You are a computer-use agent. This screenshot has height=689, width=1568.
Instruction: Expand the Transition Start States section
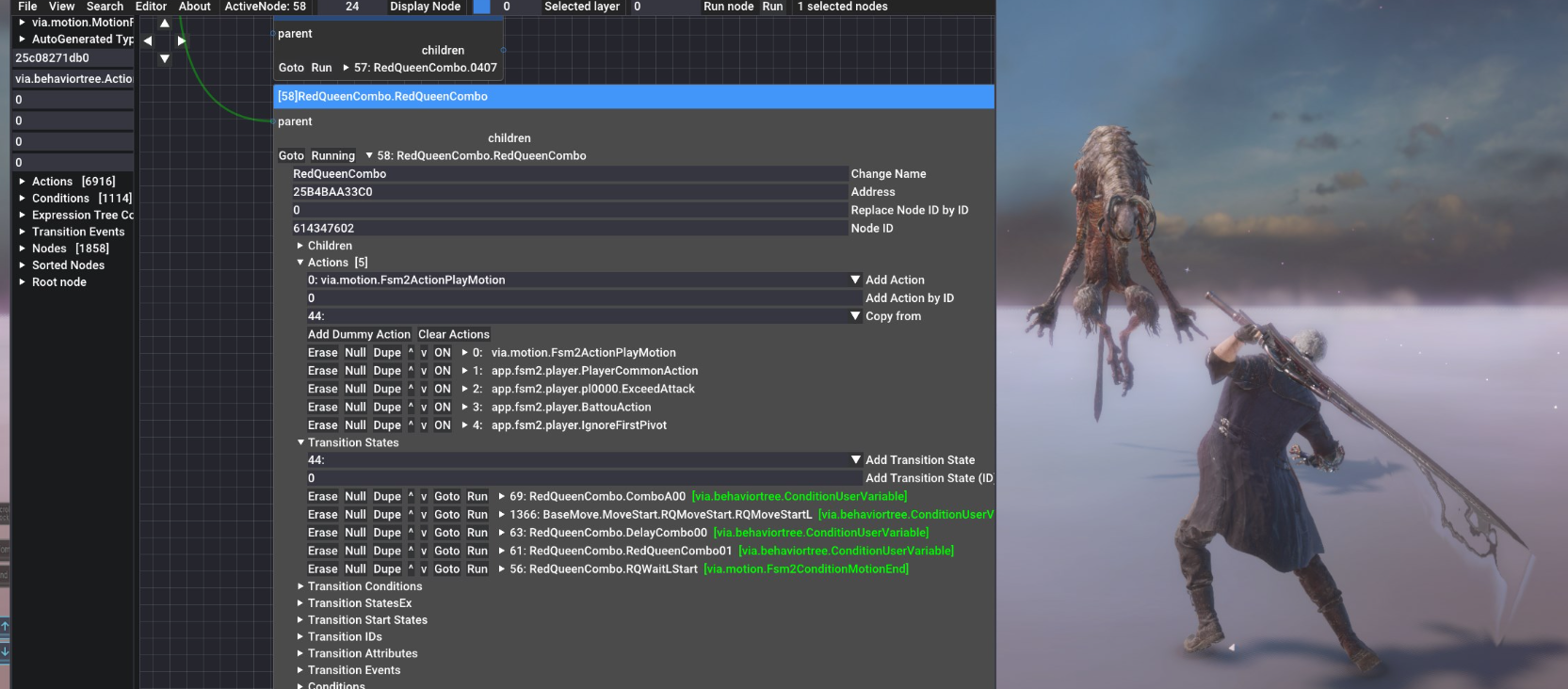[x=300, y=620]
